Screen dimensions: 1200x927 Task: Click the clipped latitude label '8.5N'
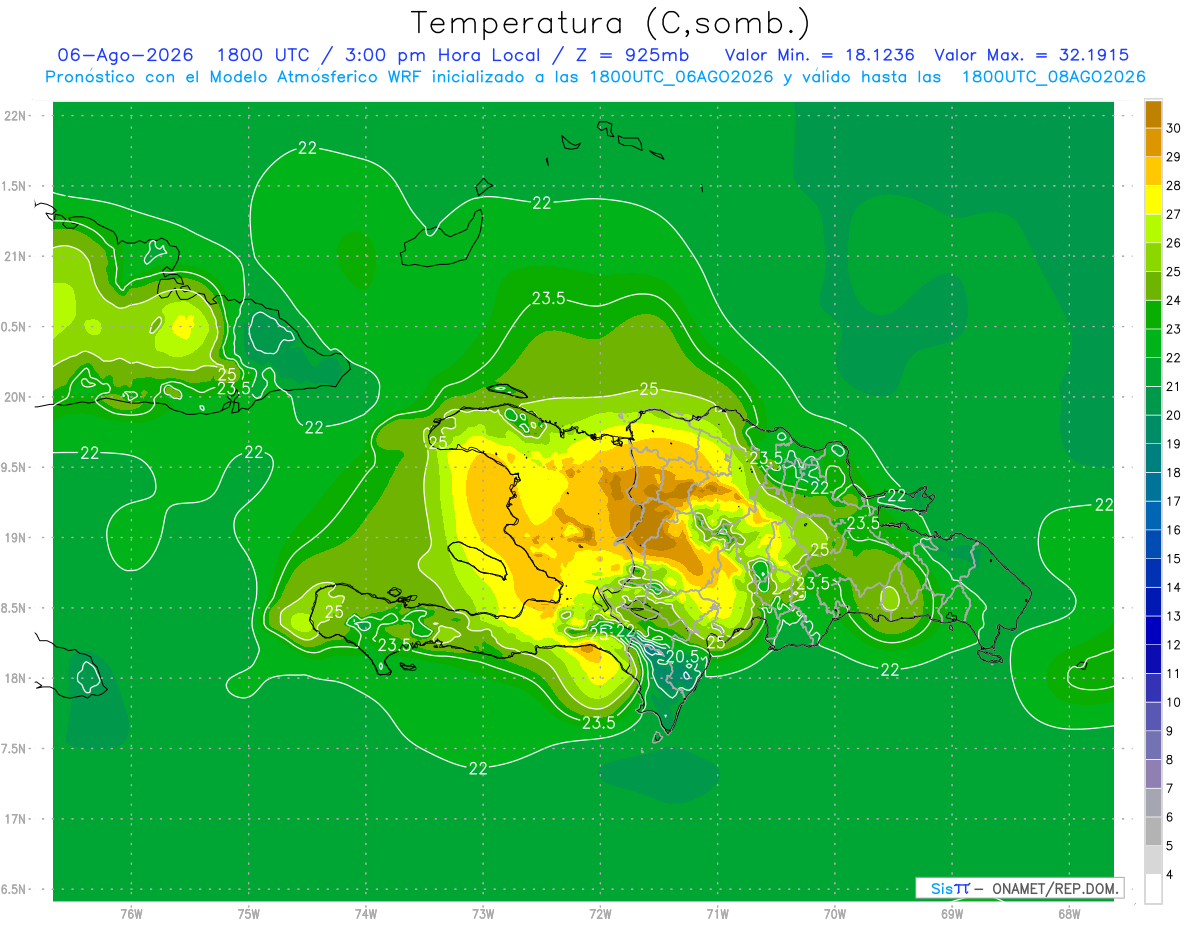(x=14, y=608)
